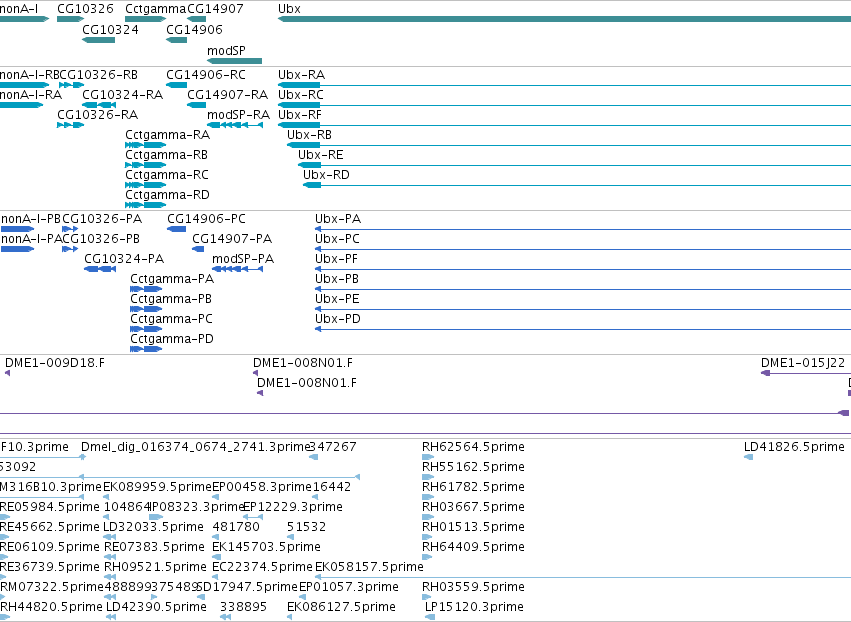The image size is (851, 622).
Task: Select the Cctgamma-PA protein feature
Action: [x=146, y=289]
